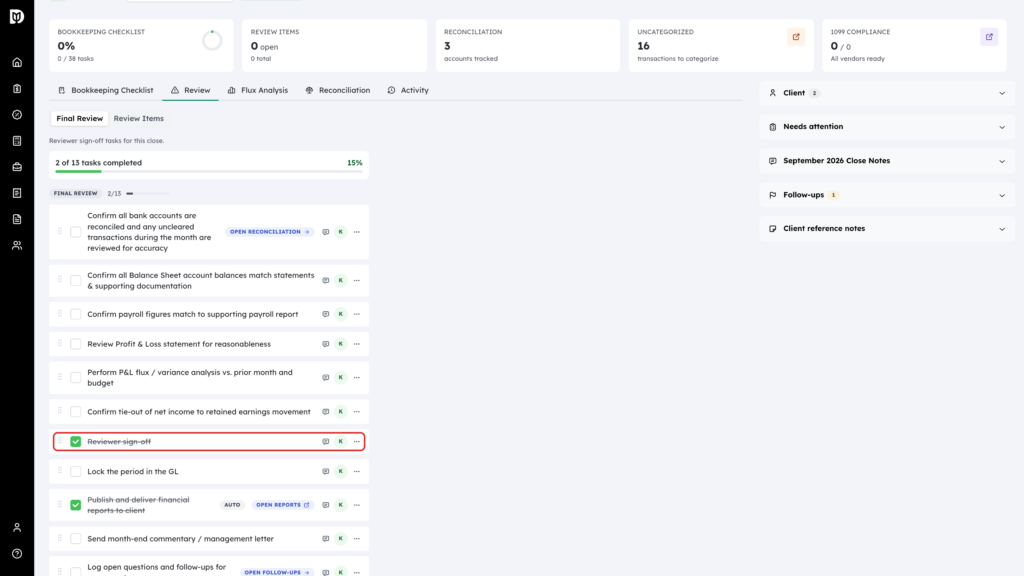
Task: Check Confirm payroll figures match task
Action: click(x=76, y=314)
